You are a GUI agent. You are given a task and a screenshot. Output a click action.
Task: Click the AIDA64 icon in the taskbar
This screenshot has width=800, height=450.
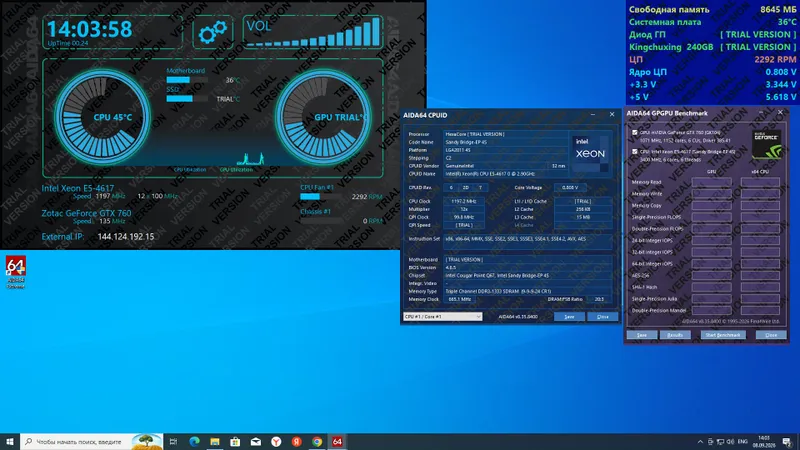[x=337, y=441]
